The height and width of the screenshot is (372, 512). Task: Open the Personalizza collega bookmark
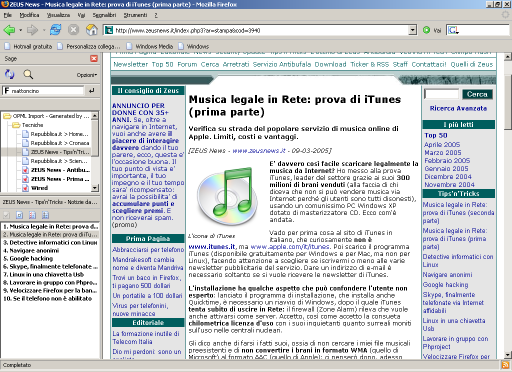tap(88, 46)
